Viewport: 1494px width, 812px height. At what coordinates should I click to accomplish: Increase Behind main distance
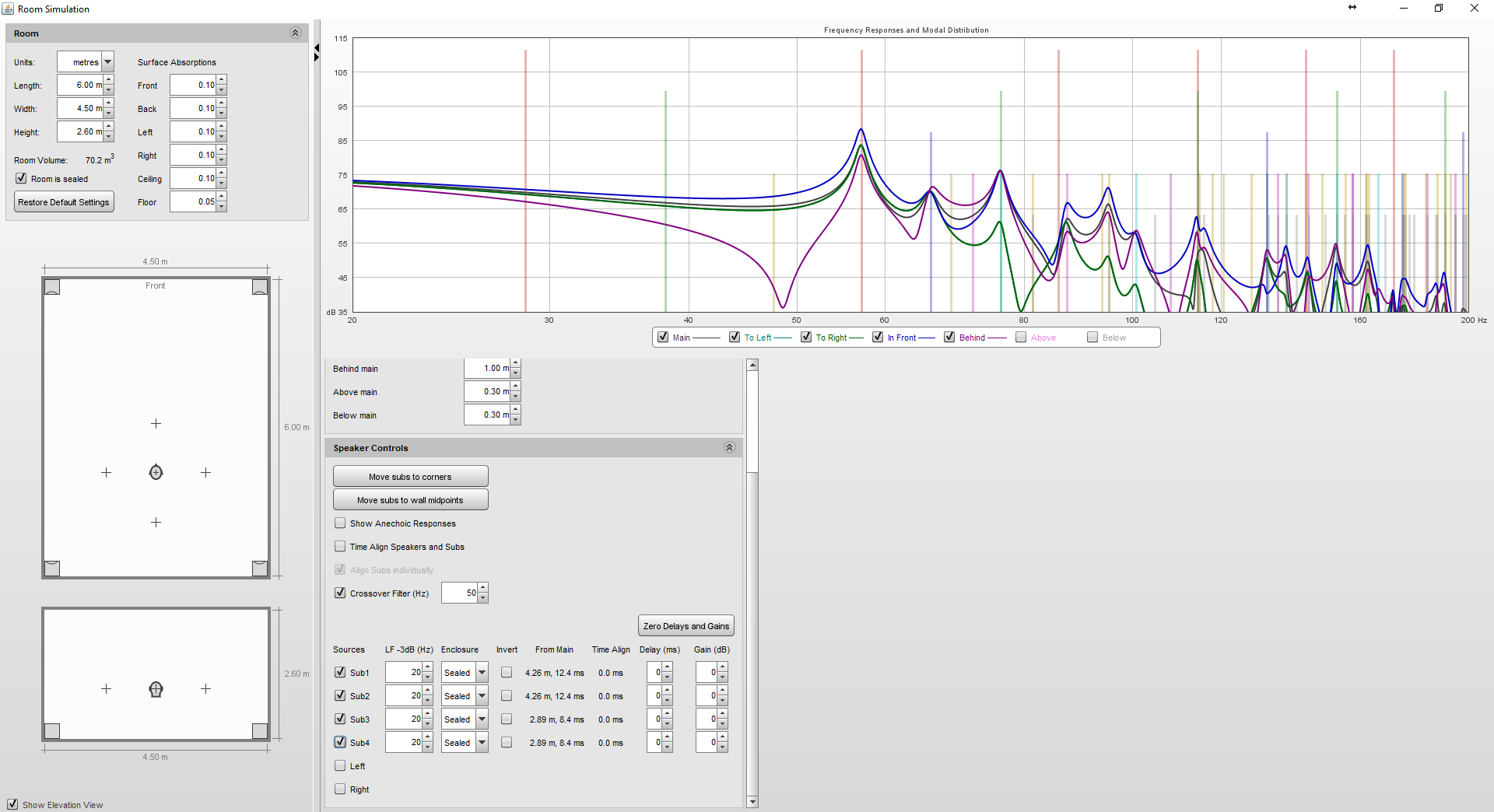[x=515, y=363]
